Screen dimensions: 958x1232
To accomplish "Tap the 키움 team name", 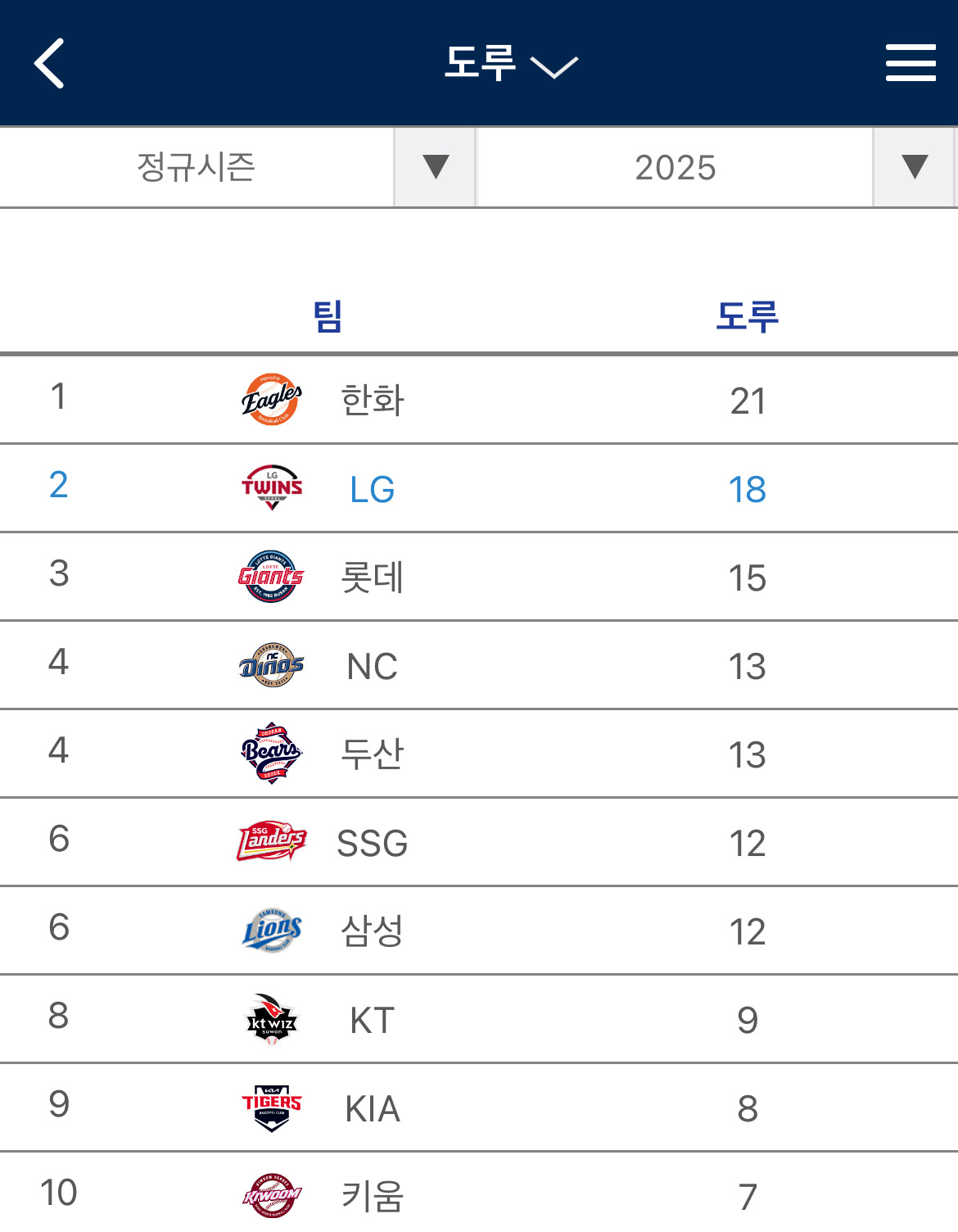I will (373, 1197).
